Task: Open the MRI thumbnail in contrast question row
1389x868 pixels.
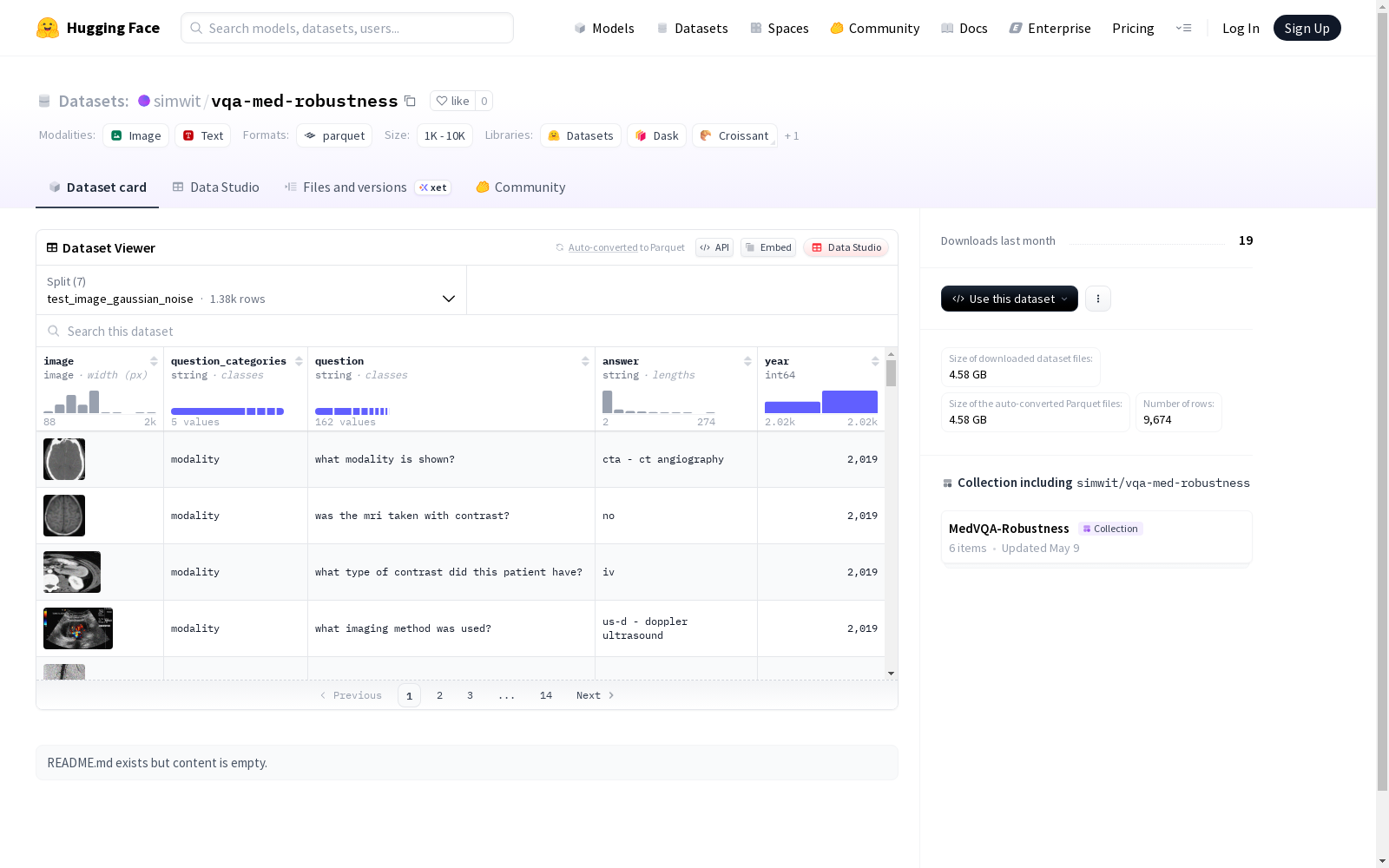Action: click(x=64, y=516)
